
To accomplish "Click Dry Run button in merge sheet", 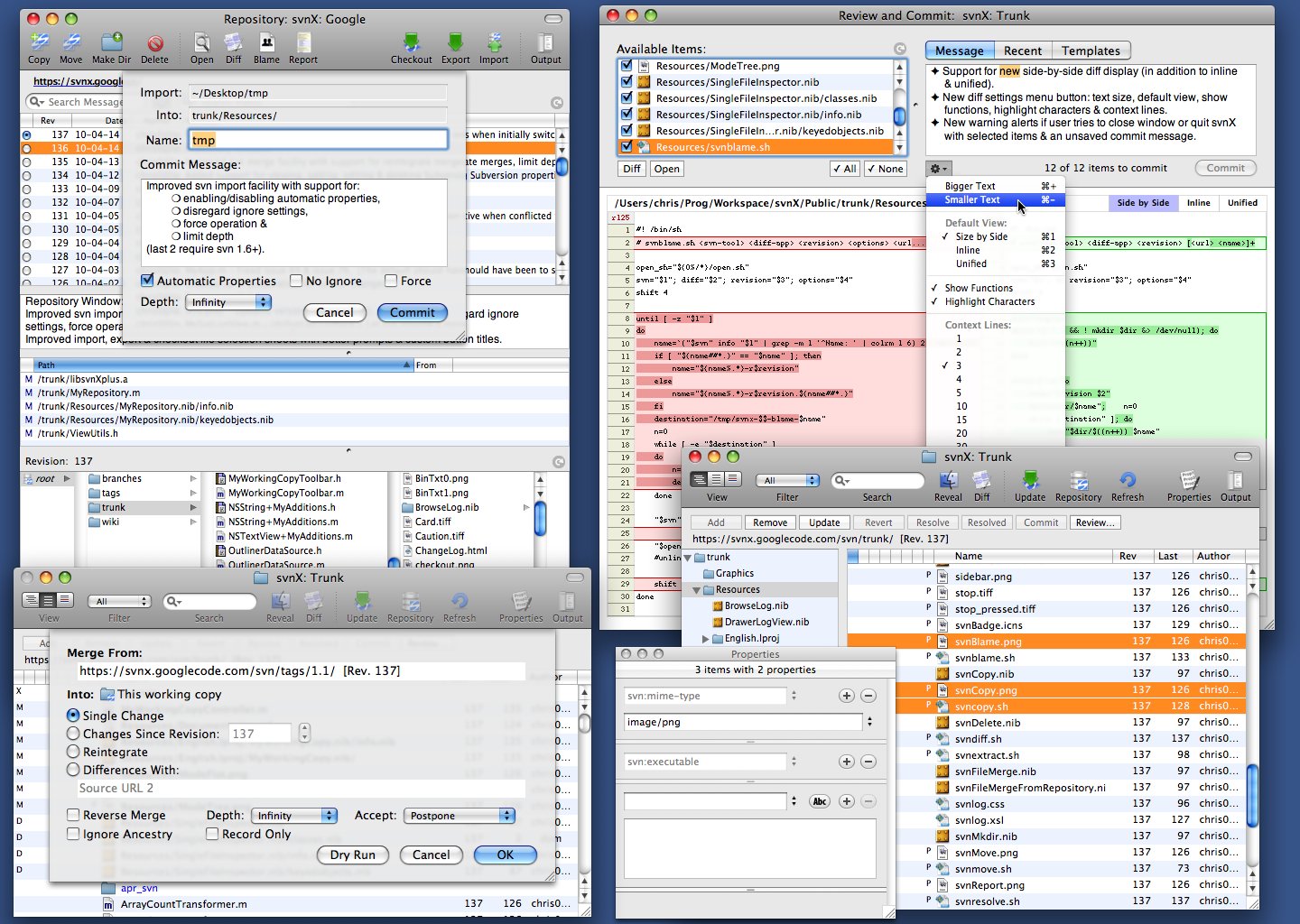I will (352, 855).
